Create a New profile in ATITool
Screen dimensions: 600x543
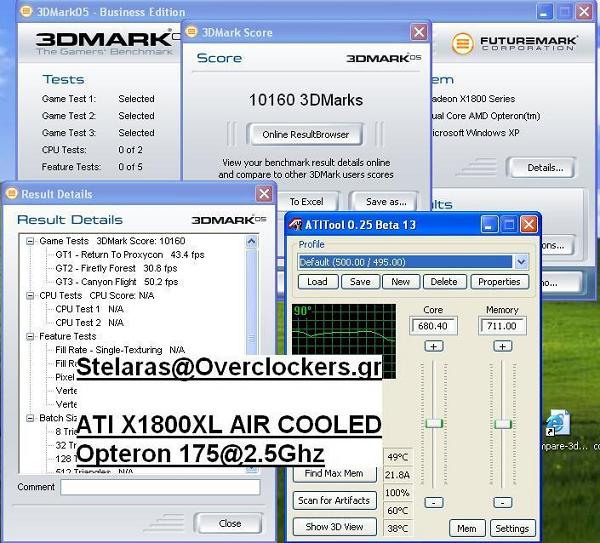[401, 282]
